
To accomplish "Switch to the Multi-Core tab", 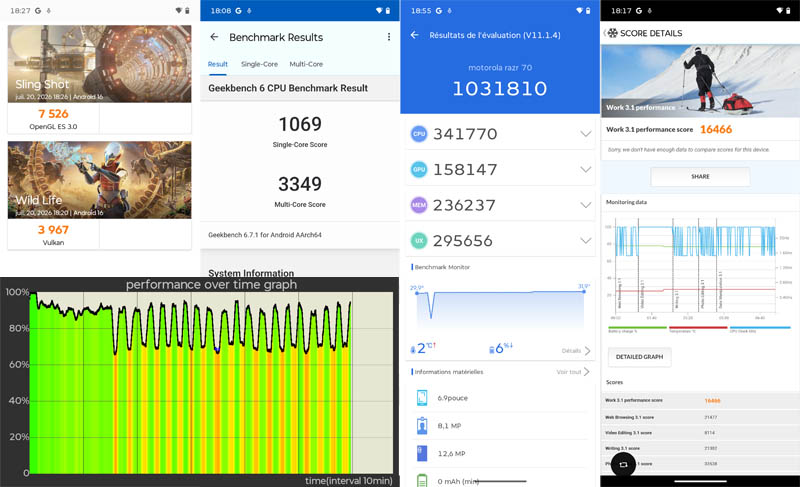I will click(306, 64).
